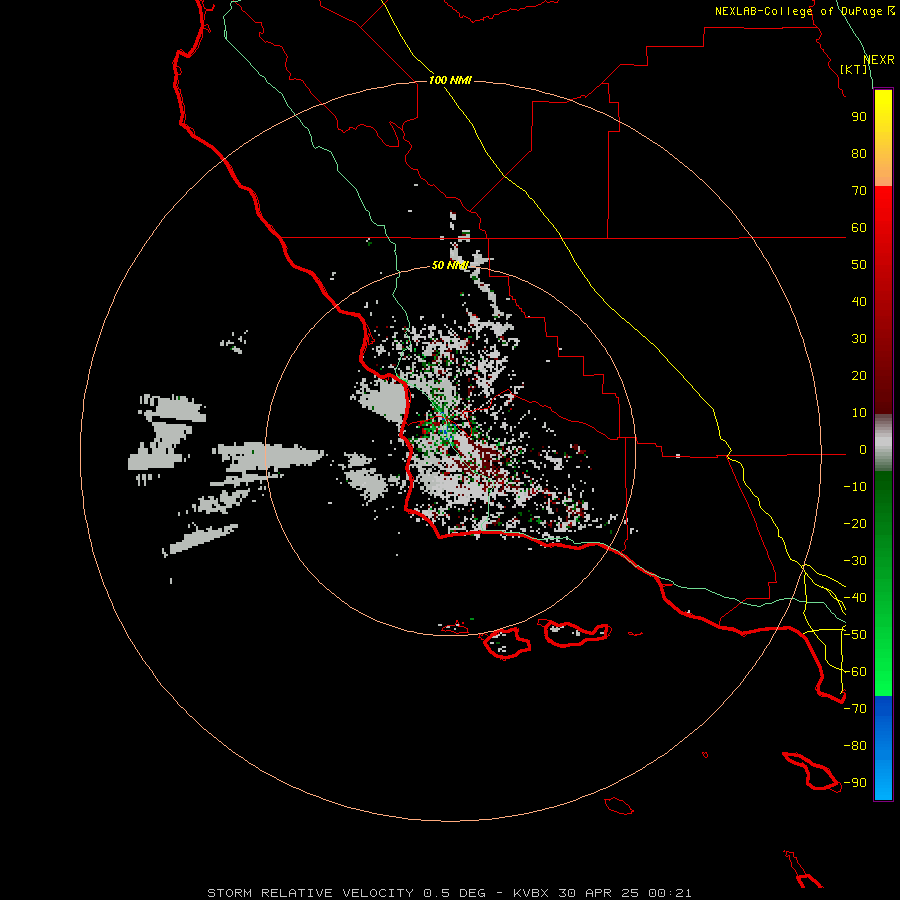Image resolution: width=900 pixels, height=900 pixels.
Task: Click the 50 value on velocity scale
Action: tap(859, 265)
